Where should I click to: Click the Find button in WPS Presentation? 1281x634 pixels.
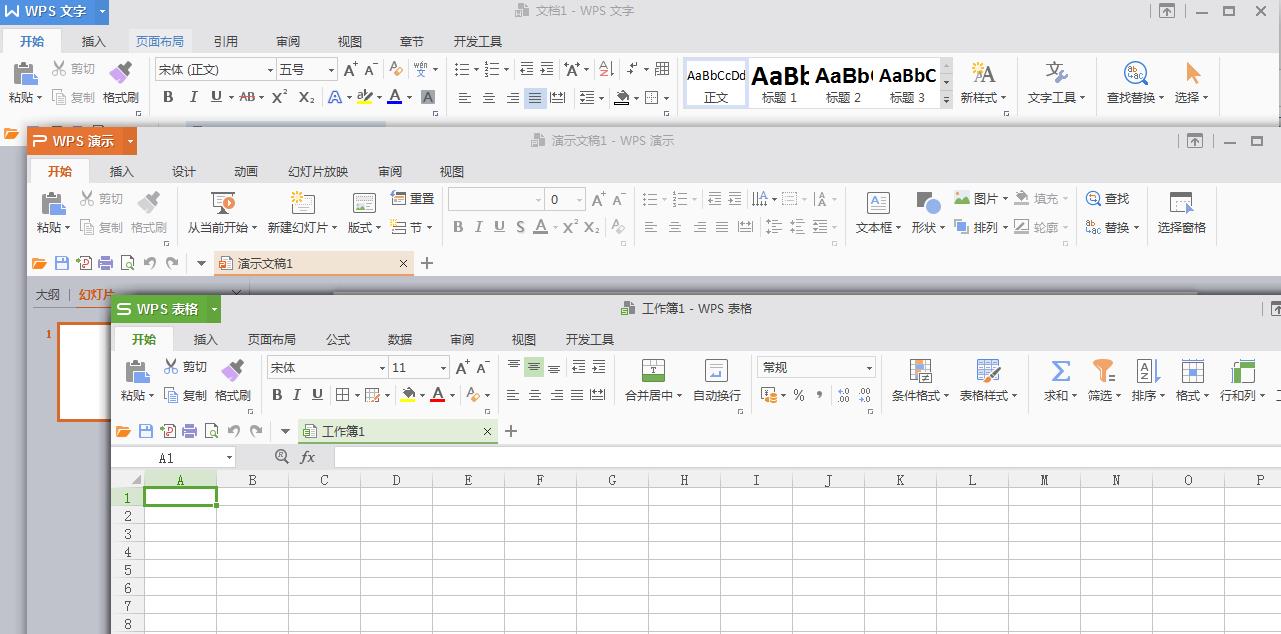coord(1107,199)
